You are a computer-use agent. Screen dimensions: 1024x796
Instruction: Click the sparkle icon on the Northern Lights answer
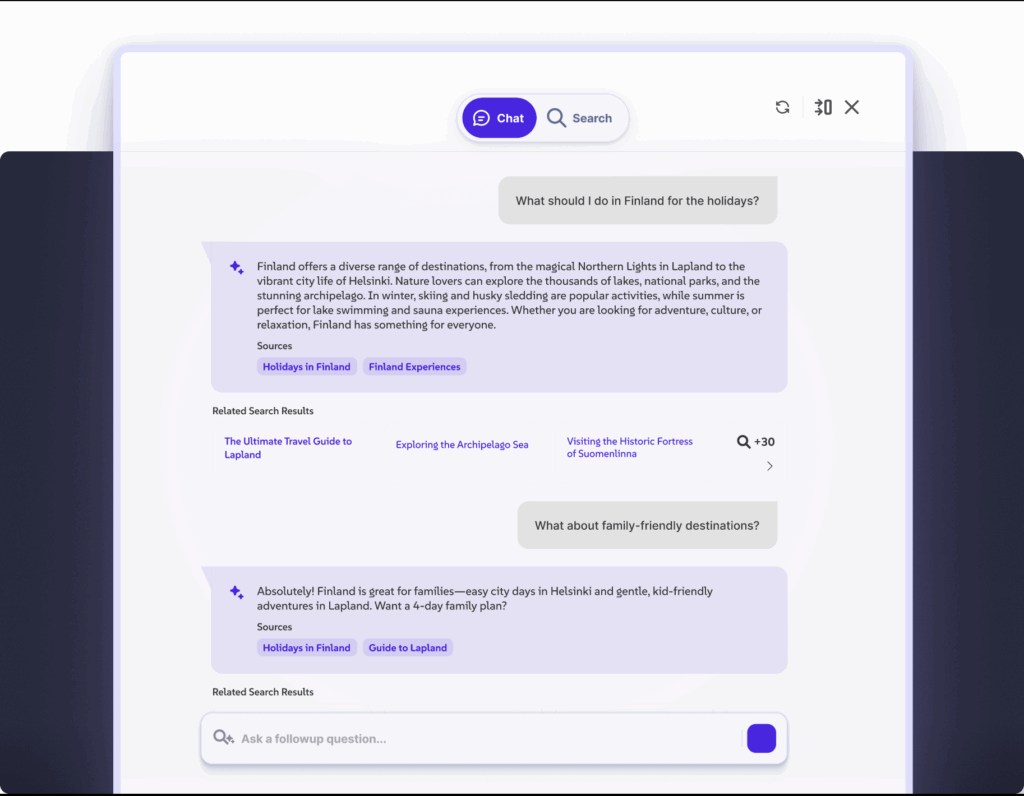pyautogui.click(x=236, y=268)
